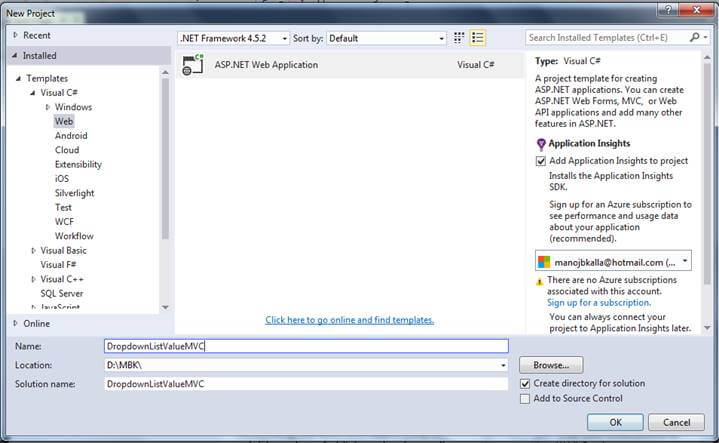Click the OK button
This screenshot has height=443, width=719.
point(615,422)
